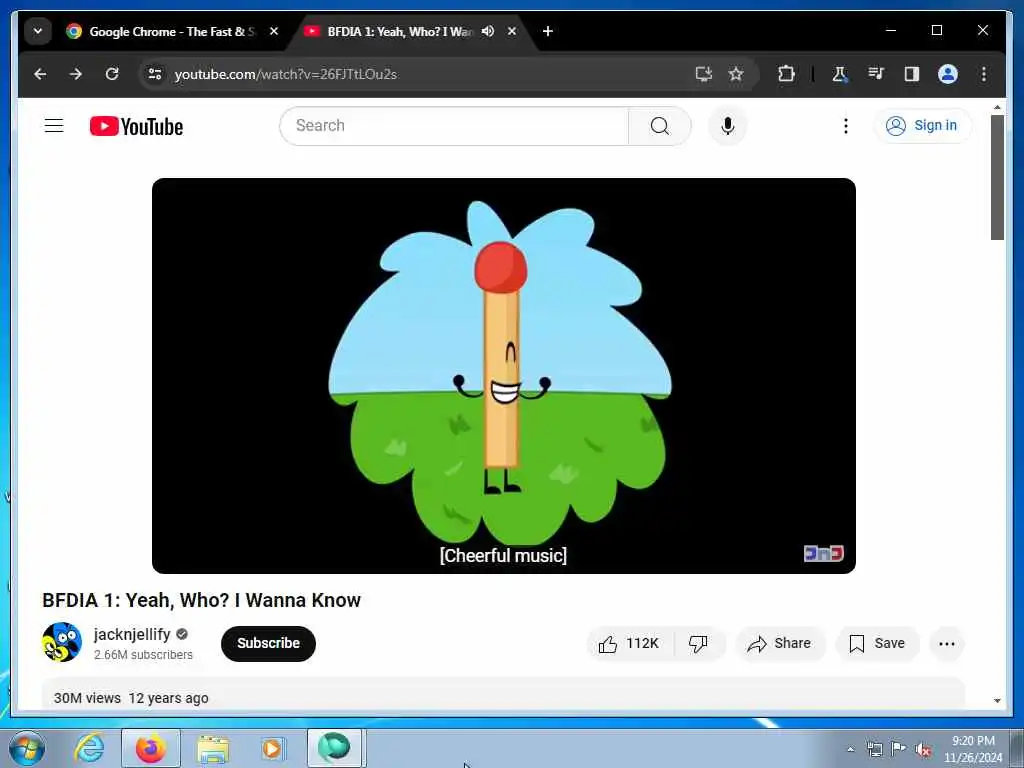
Task: Click the page vertical scrollbar thumb
Action: click(997, 178)
